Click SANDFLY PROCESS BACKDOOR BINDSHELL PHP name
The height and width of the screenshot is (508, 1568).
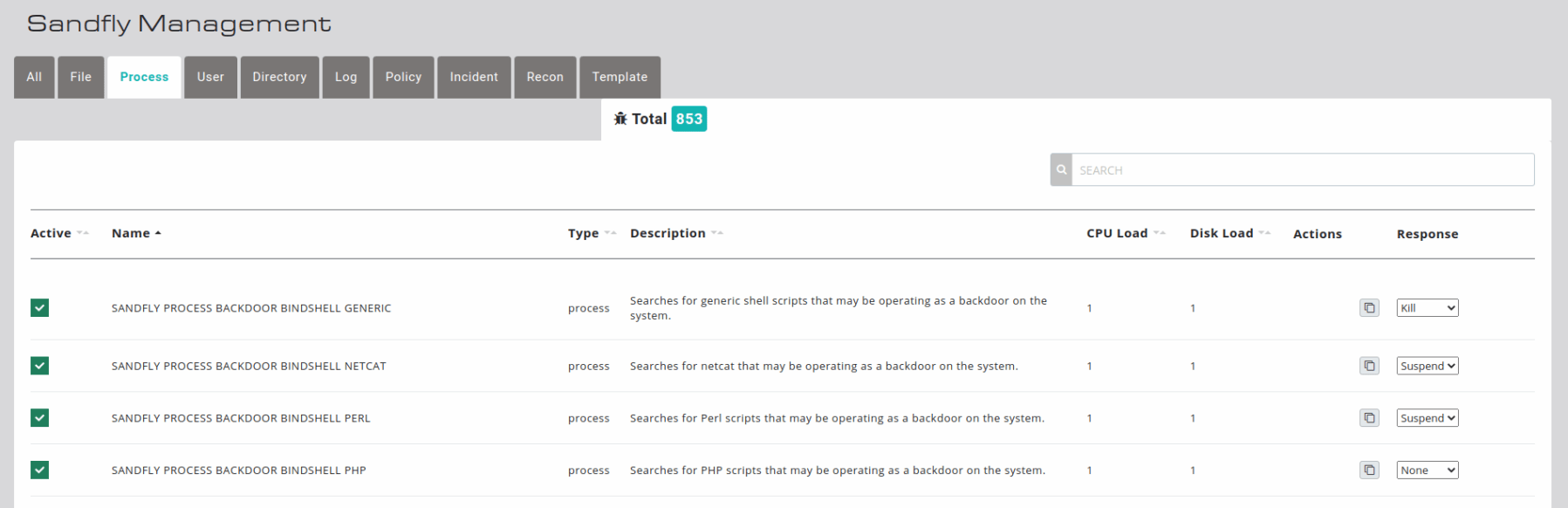[x=239, y=470]
